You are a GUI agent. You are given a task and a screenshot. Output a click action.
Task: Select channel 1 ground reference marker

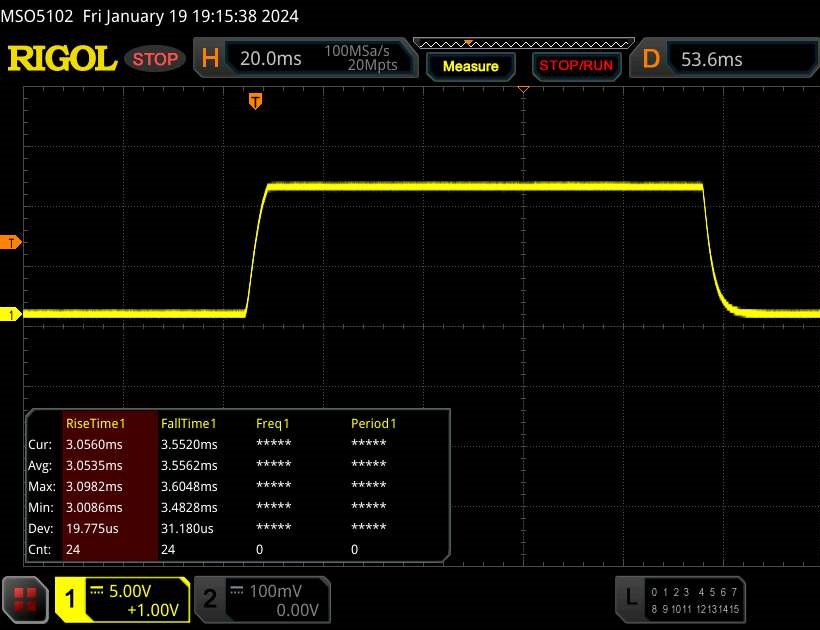[x=10, y=315]
